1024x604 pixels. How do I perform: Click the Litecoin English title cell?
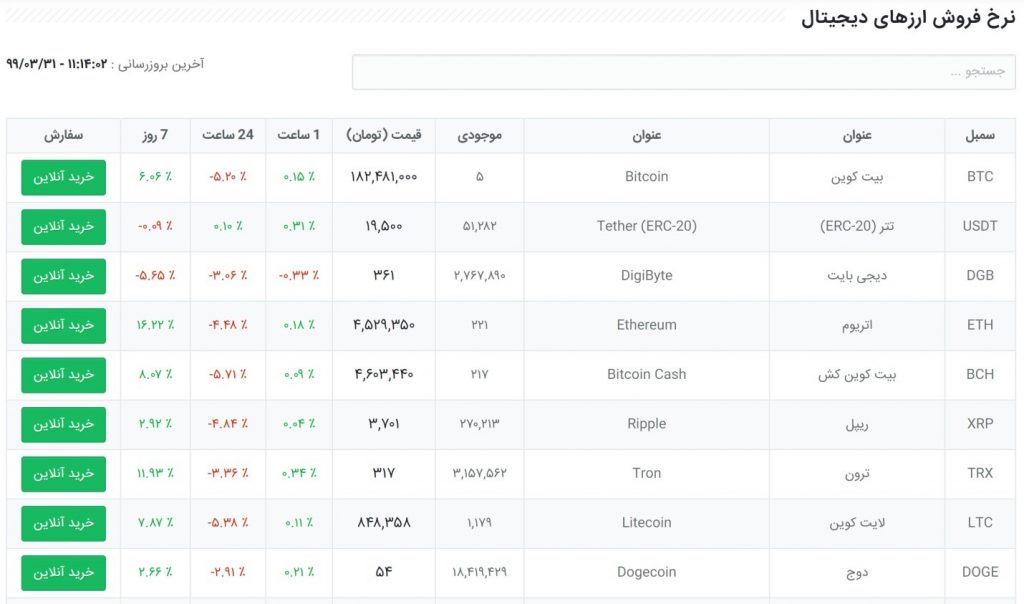click(647, 522)
